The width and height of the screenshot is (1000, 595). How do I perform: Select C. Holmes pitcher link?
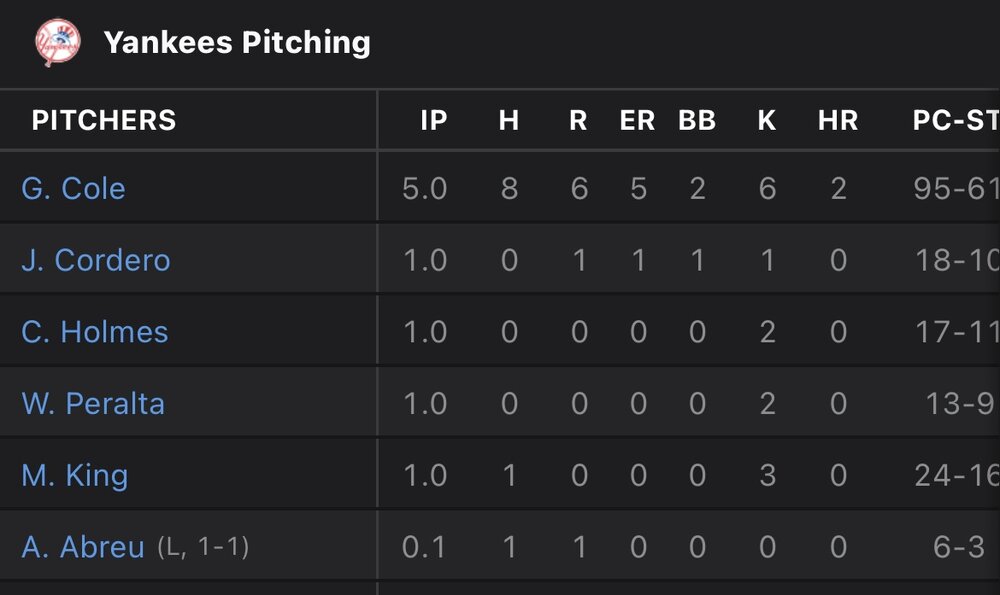coord(95,332)
